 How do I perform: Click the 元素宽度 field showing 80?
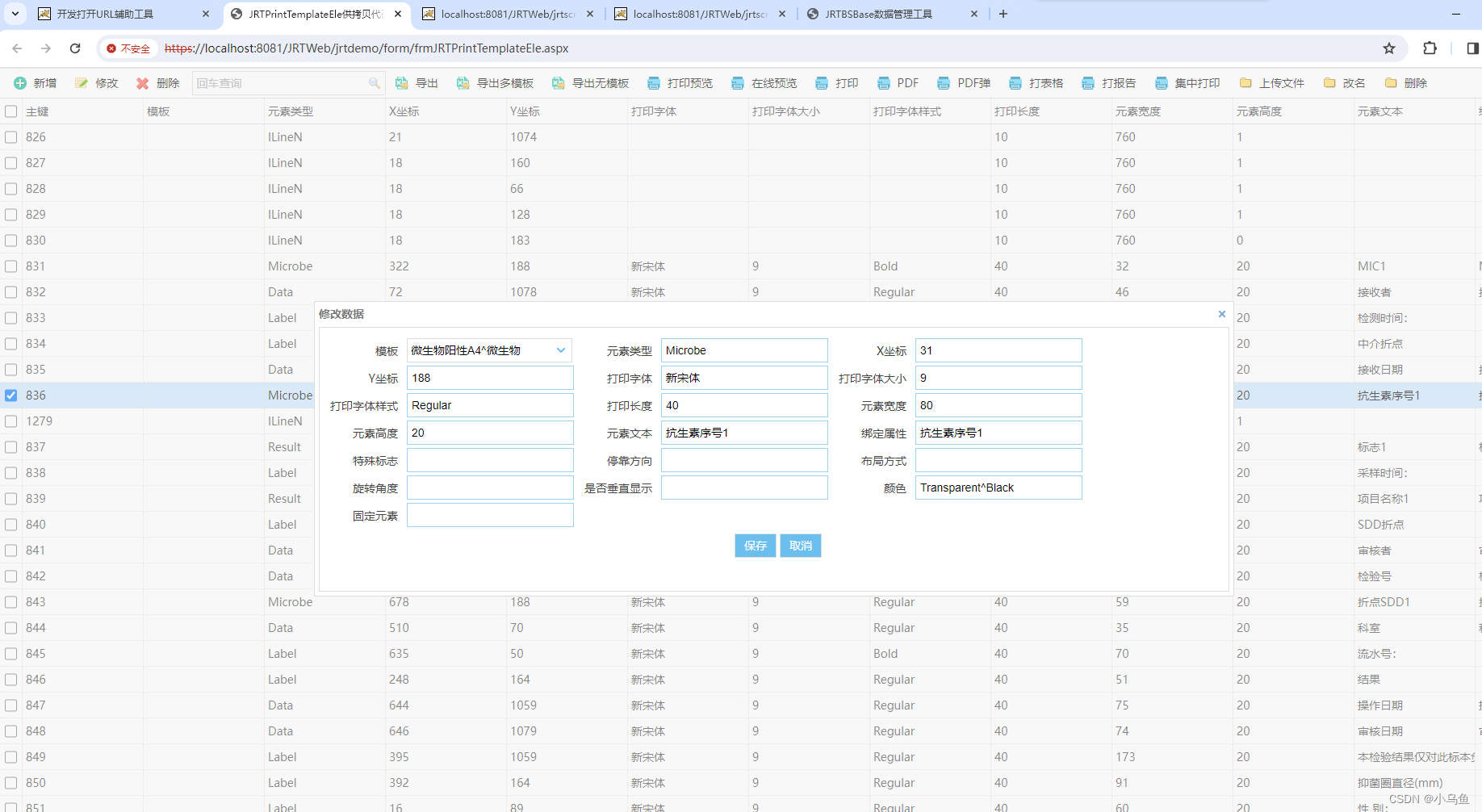[998, 405]
